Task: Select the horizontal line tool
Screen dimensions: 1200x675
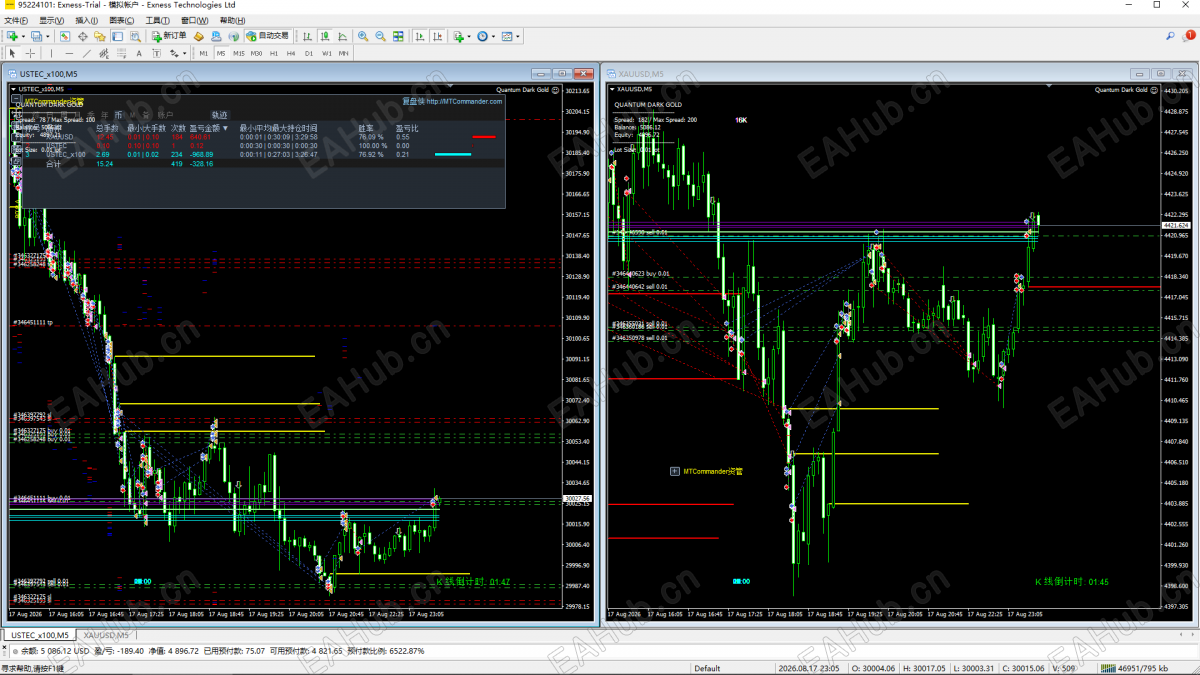Action: coord(69,53)
